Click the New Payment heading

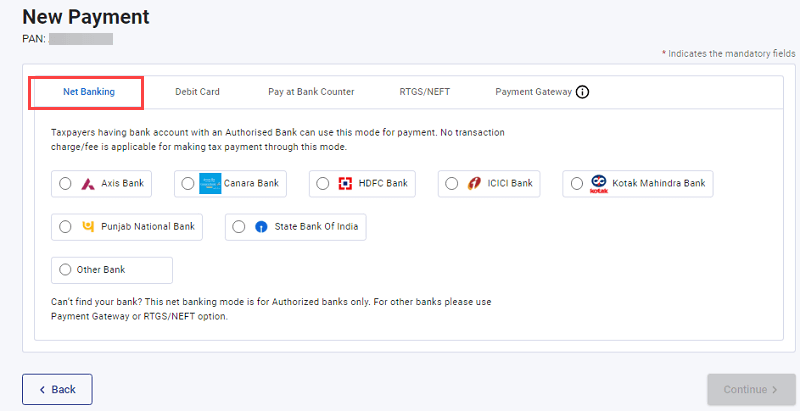86,17
